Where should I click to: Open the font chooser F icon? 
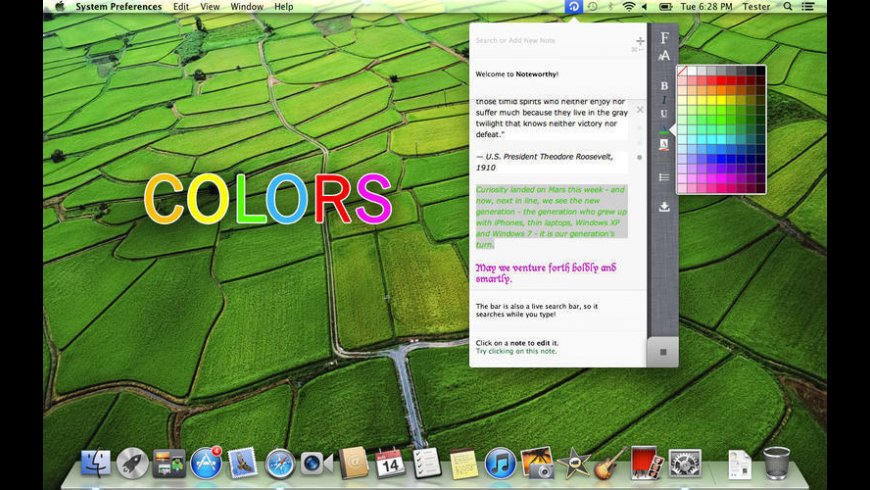(x=664, y=38)
